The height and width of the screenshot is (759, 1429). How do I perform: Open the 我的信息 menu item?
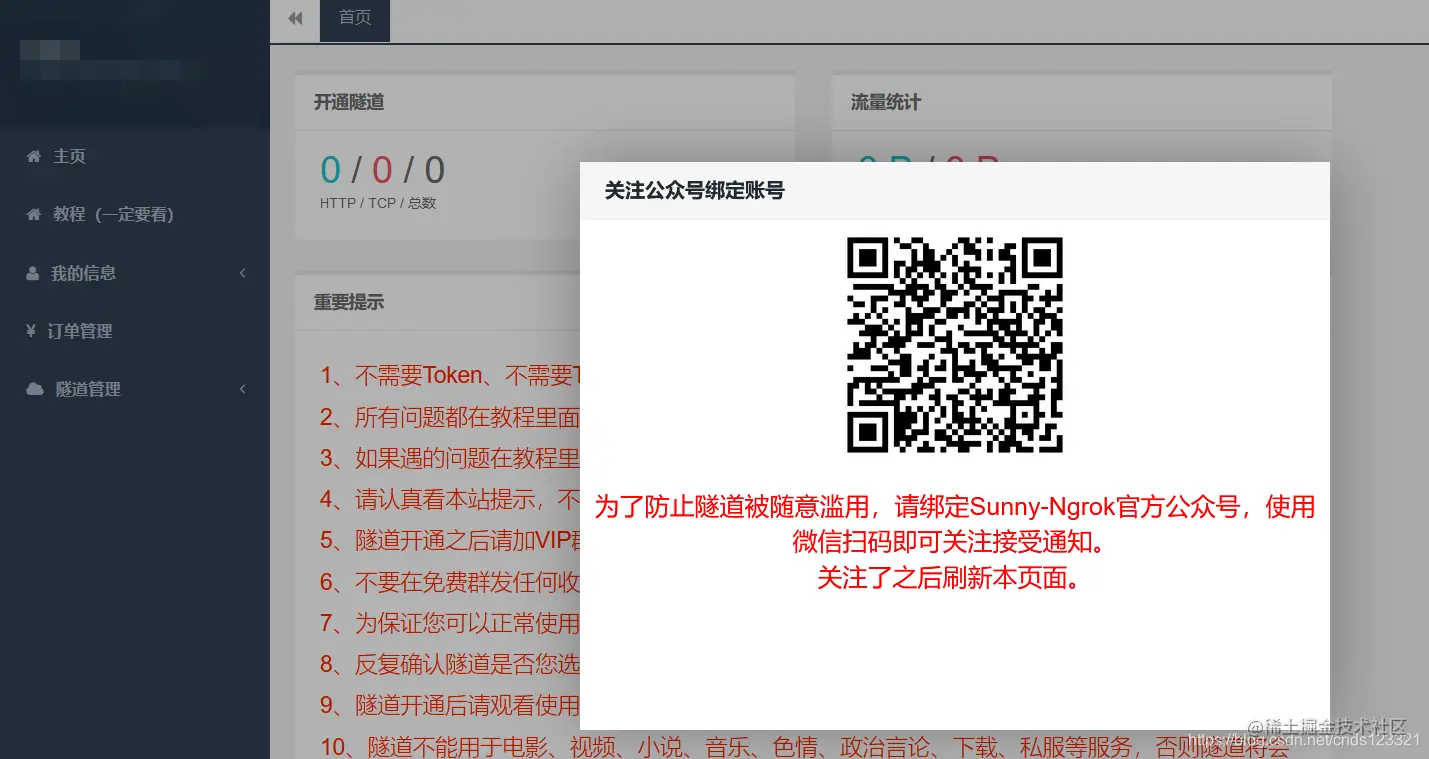click(135, 273)
